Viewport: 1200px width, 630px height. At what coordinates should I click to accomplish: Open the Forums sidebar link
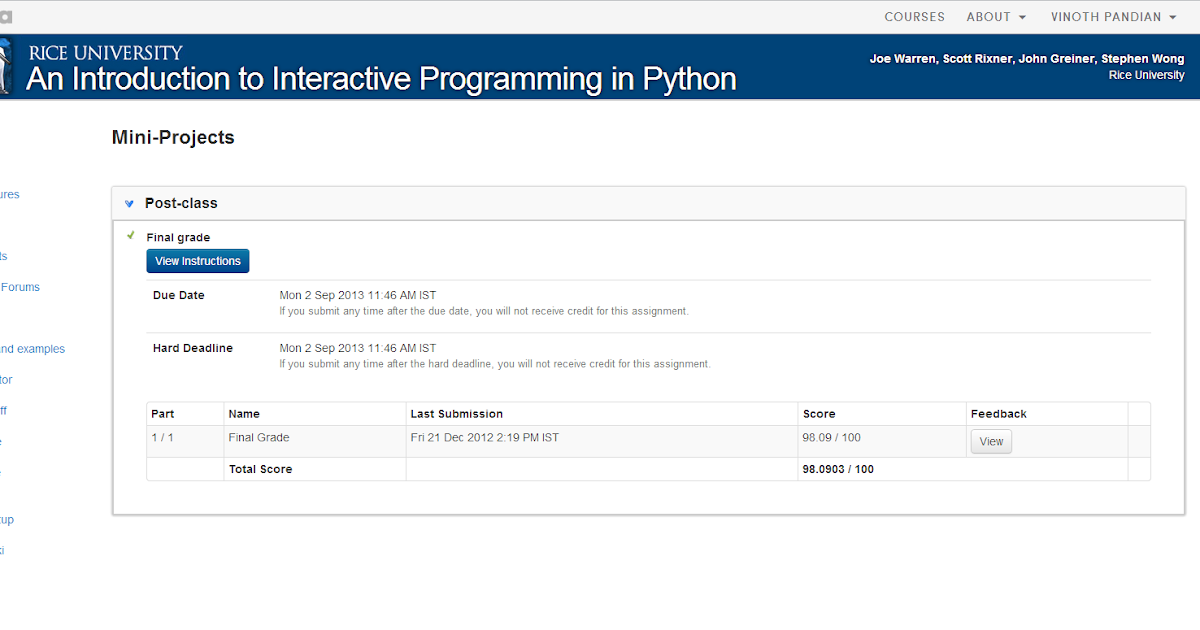click(20, 287)
